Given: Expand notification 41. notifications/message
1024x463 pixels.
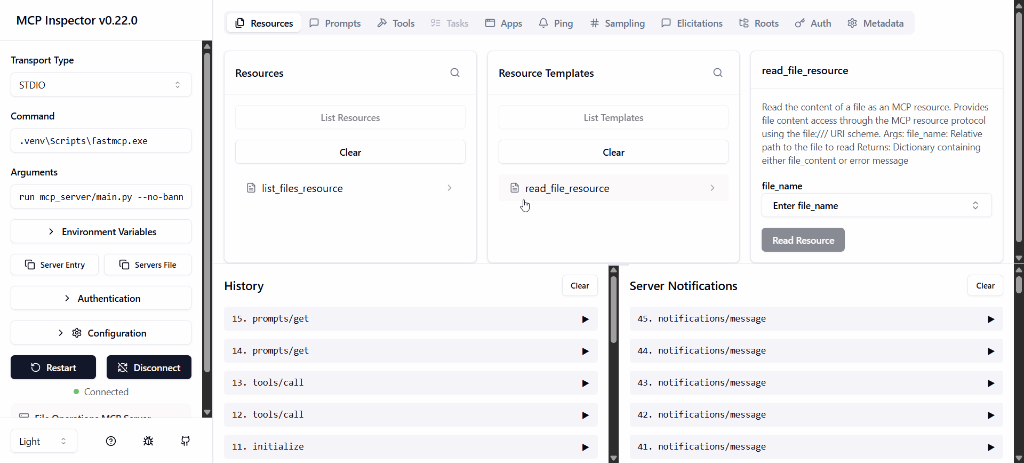Looking at the screenshot, I should (x=816, y=447).
